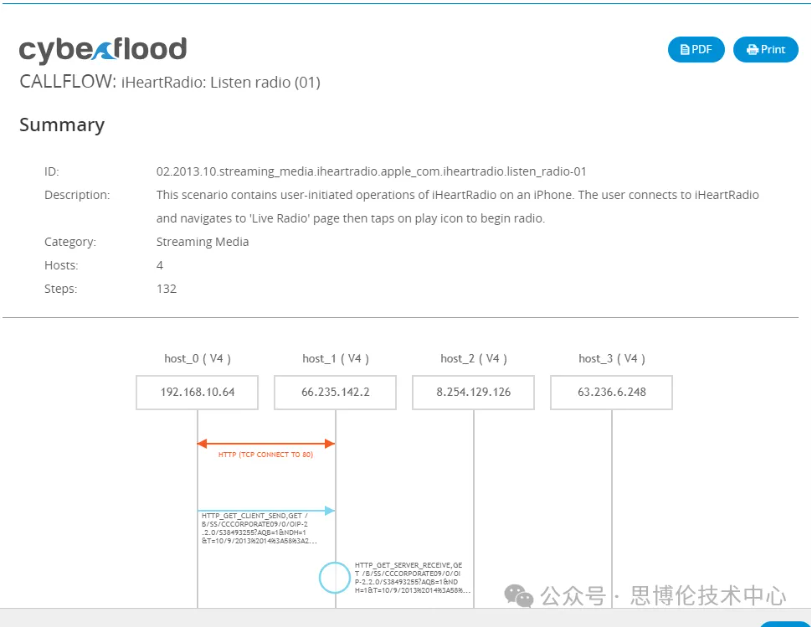Click the PDF document icon
Viewport: 811px width, 627px height.
[685, 50]
